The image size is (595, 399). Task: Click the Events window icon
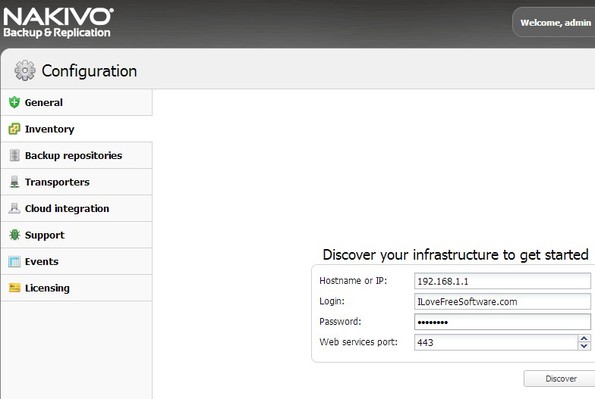(14, 262)
